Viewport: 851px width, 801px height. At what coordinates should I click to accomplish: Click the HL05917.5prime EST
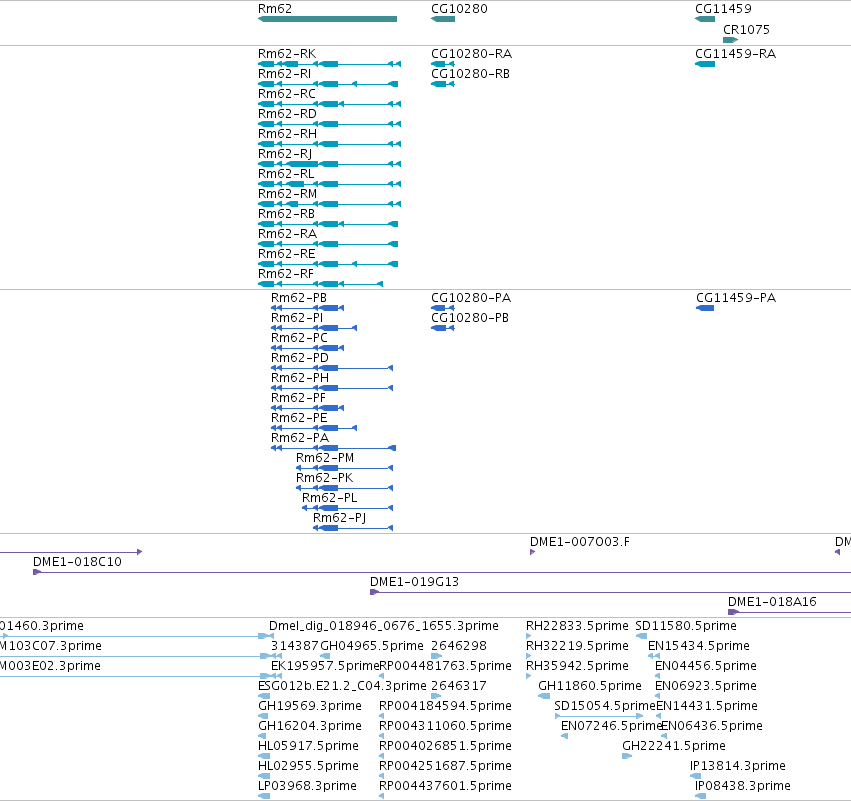(x=308, y=746)
